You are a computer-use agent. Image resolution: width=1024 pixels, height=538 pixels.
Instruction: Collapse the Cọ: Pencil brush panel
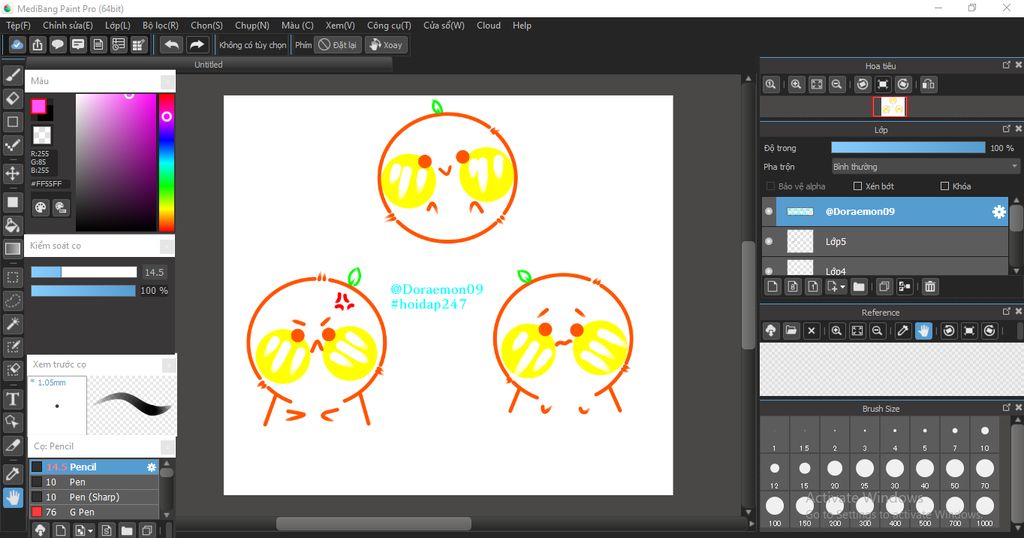(167, 447)
